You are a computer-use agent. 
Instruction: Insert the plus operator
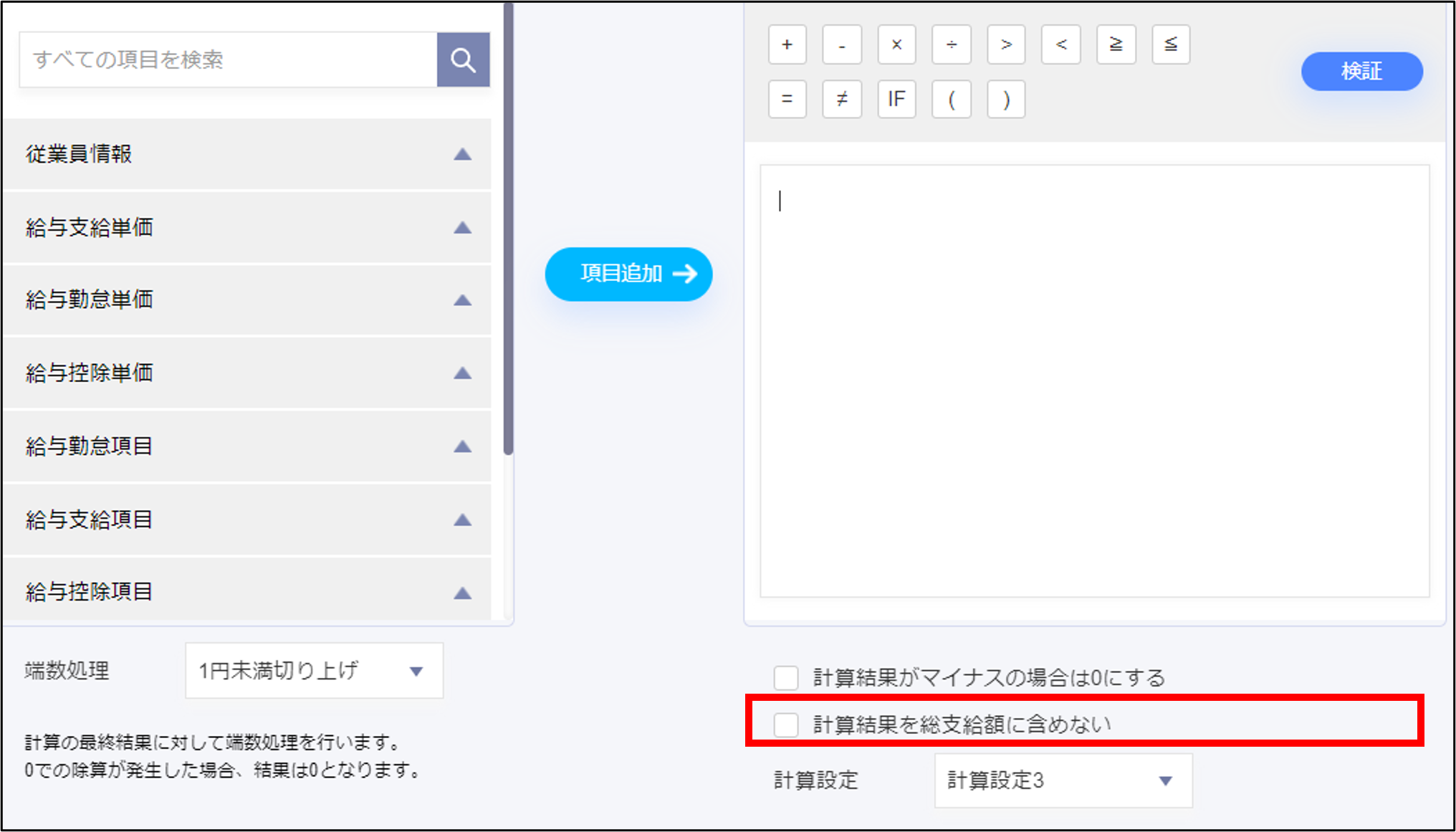[787, 44]
